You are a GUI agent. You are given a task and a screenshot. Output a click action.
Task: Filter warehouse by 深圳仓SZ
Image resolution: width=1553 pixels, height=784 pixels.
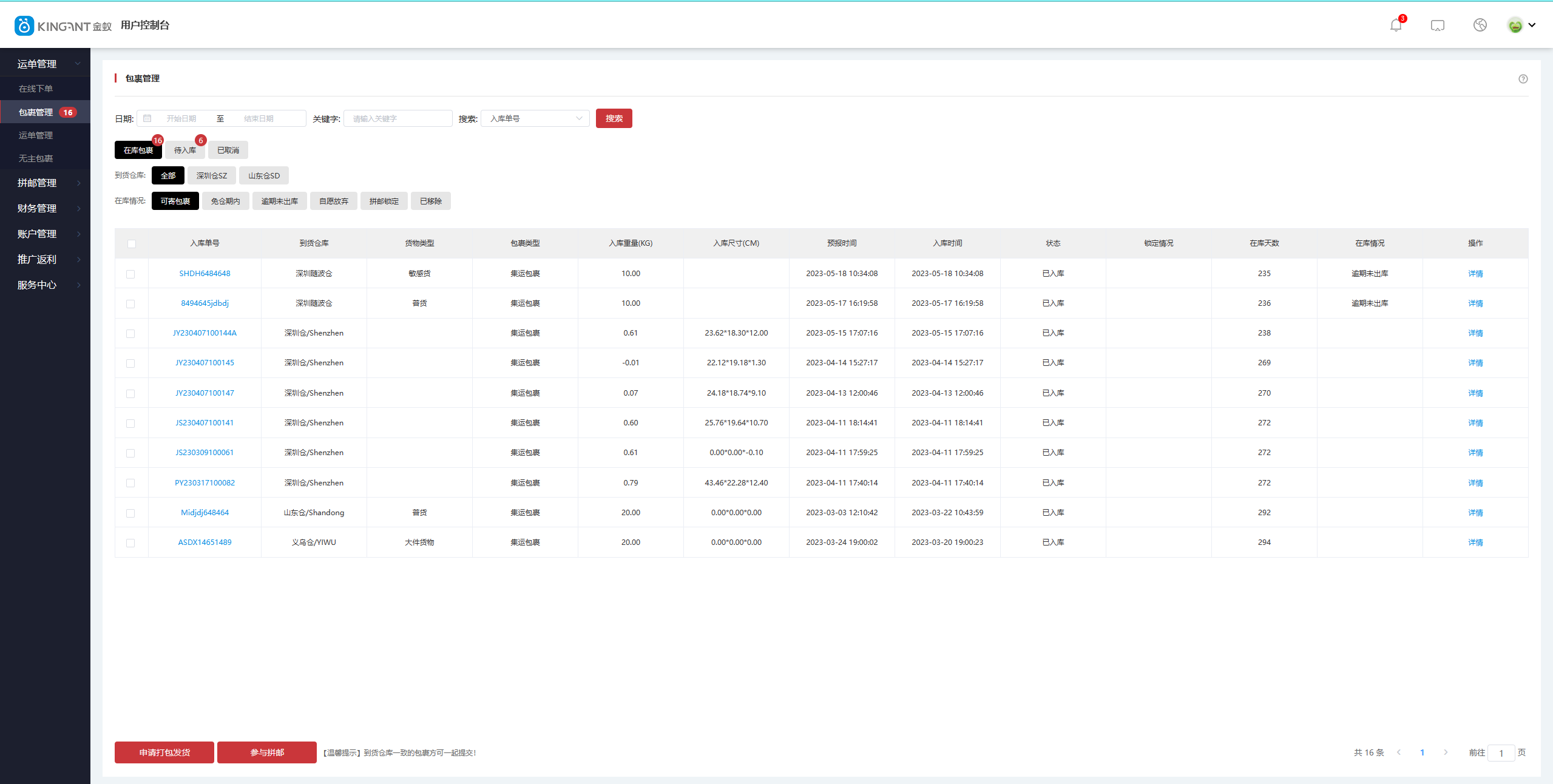click(x=212, y=175)
